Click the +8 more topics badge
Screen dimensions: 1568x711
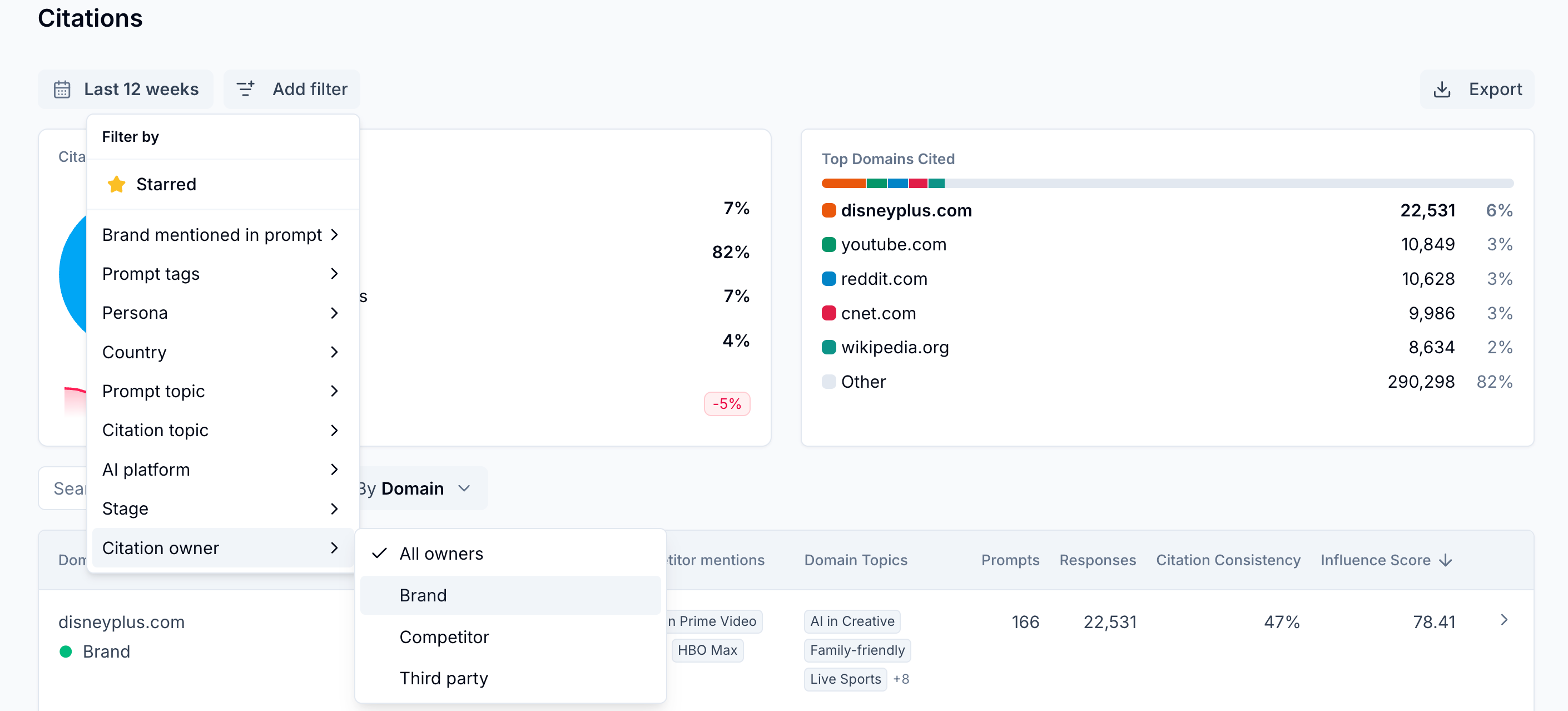tap(901, 679)
